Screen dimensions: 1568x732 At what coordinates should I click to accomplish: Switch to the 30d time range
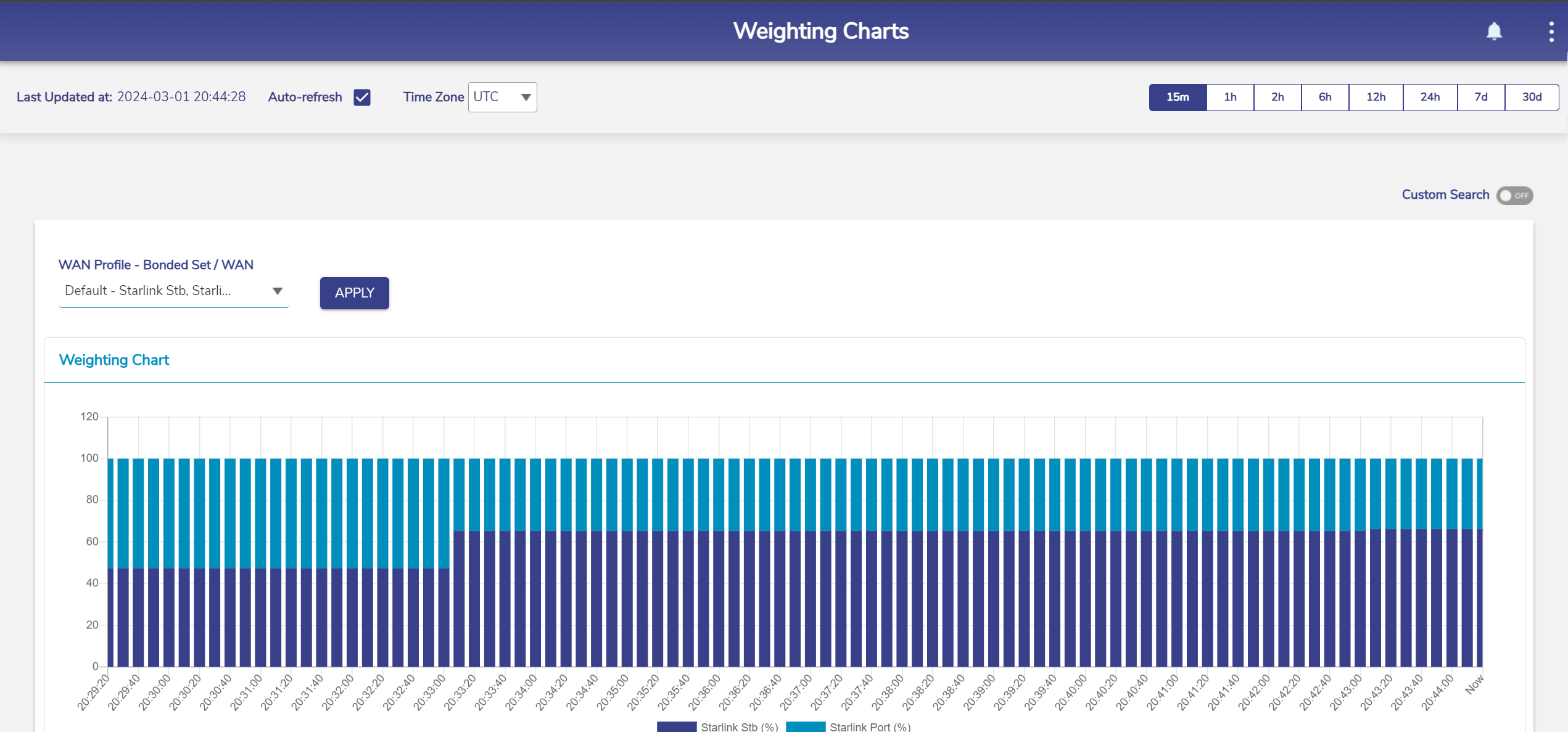1532,98
